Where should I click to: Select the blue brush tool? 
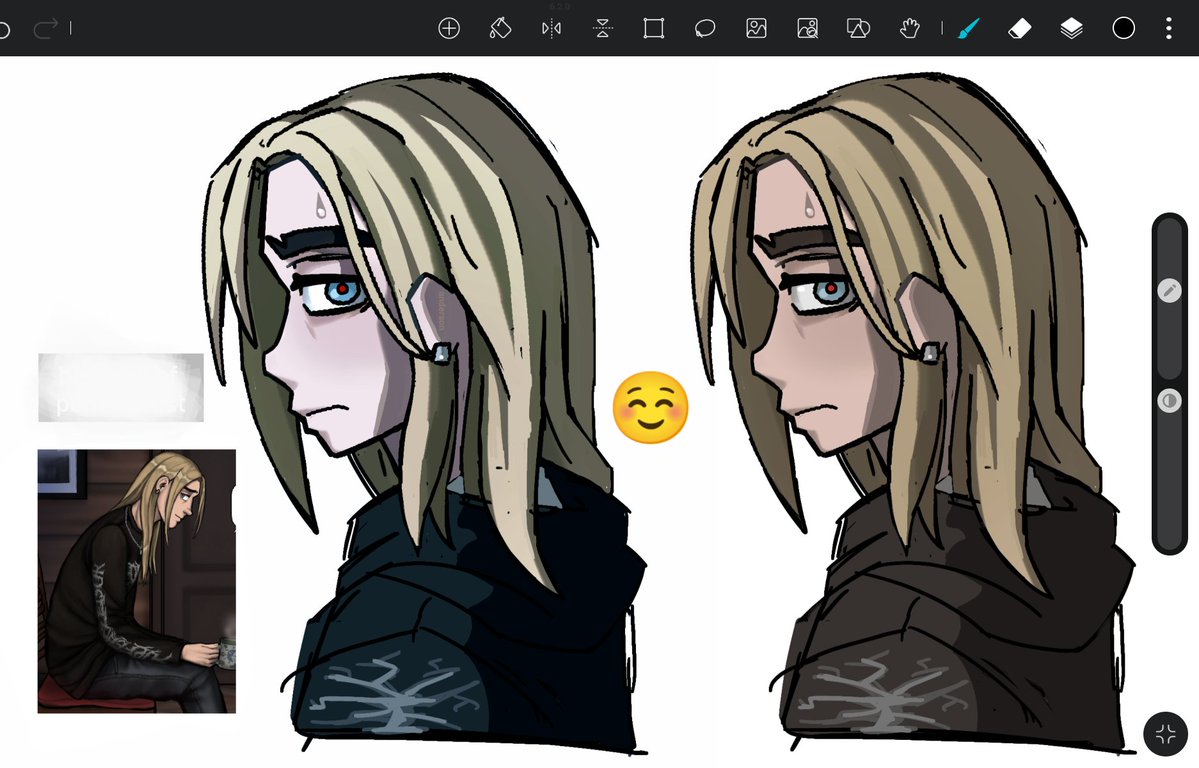pos(969,29)
